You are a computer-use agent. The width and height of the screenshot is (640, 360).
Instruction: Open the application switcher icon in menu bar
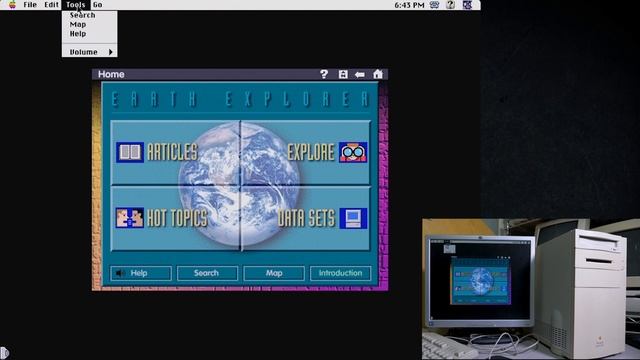point(467,5)
